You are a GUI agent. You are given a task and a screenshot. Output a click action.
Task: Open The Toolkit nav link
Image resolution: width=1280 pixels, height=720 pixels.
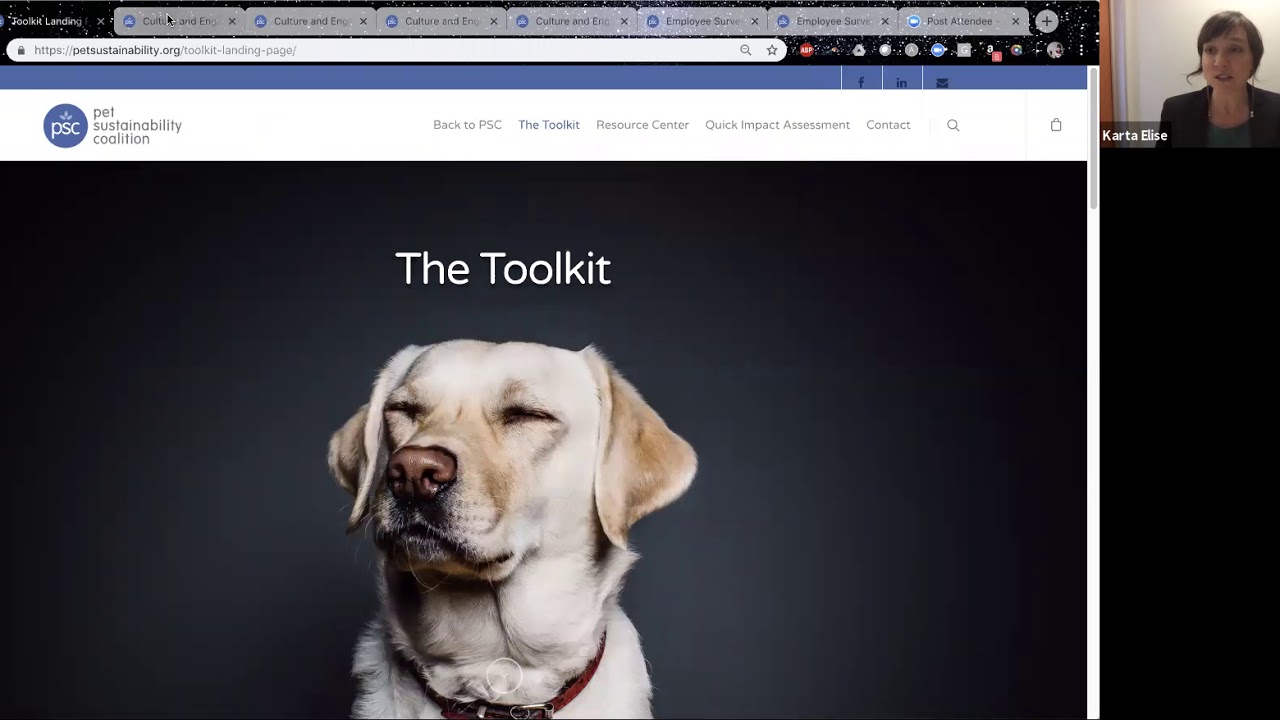(549, 125)
